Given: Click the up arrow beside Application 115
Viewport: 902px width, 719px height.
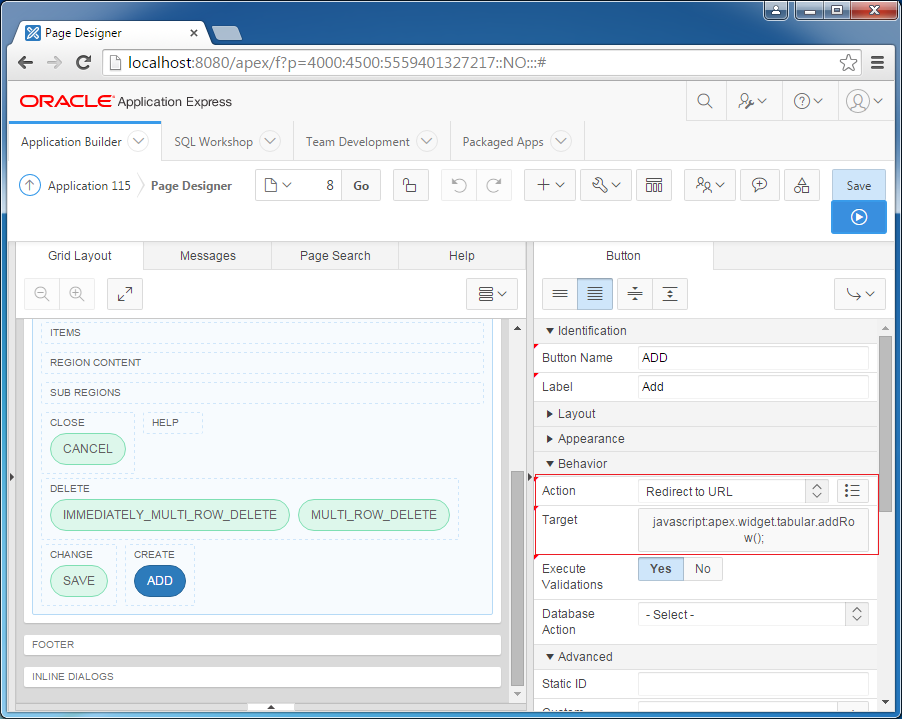Looking at the screenshot, I should tap(30, 185).
